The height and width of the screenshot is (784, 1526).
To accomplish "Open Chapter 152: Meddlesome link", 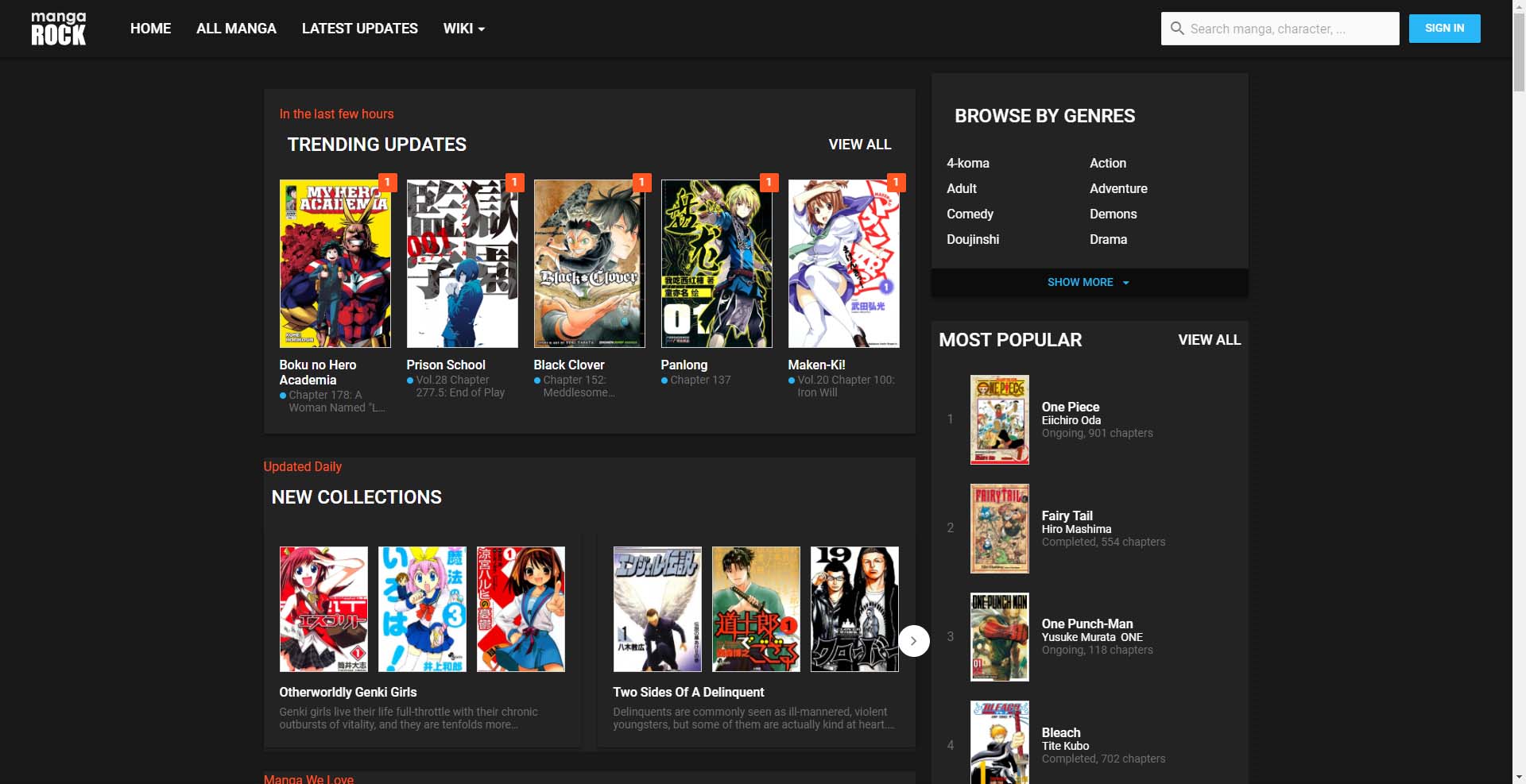I will click(x=579, y=386).
